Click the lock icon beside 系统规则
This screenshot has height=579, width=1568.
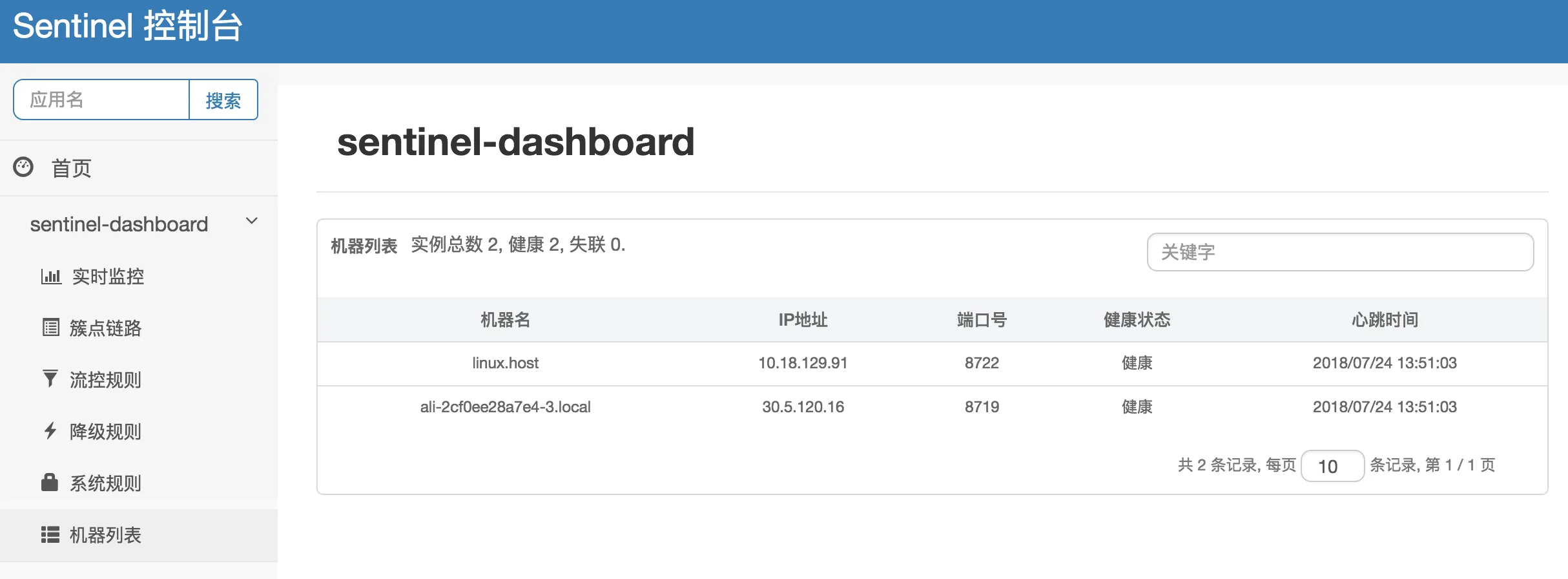tap(50, 482)
